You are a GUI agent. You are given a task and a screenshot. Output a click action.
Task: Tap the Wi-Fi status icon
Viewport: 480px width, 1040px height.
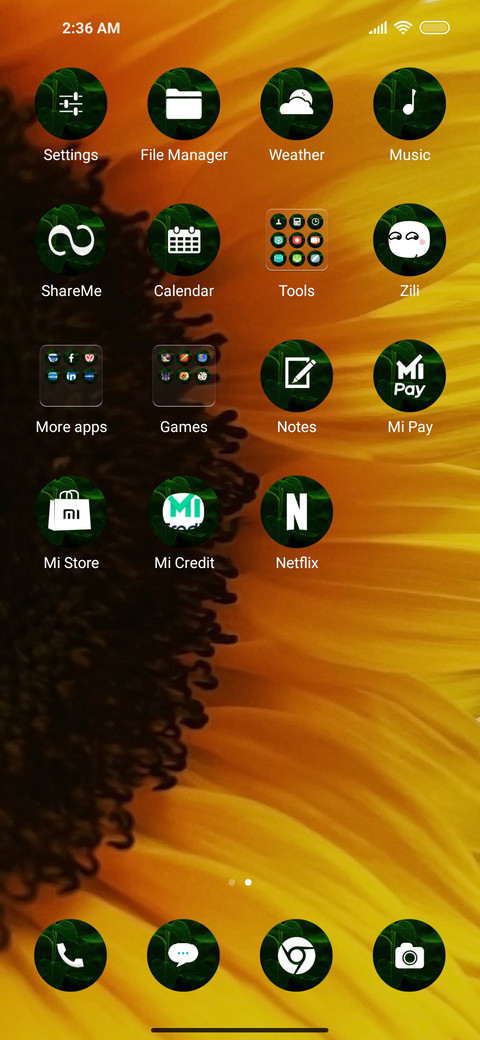(x=402, y=27)
